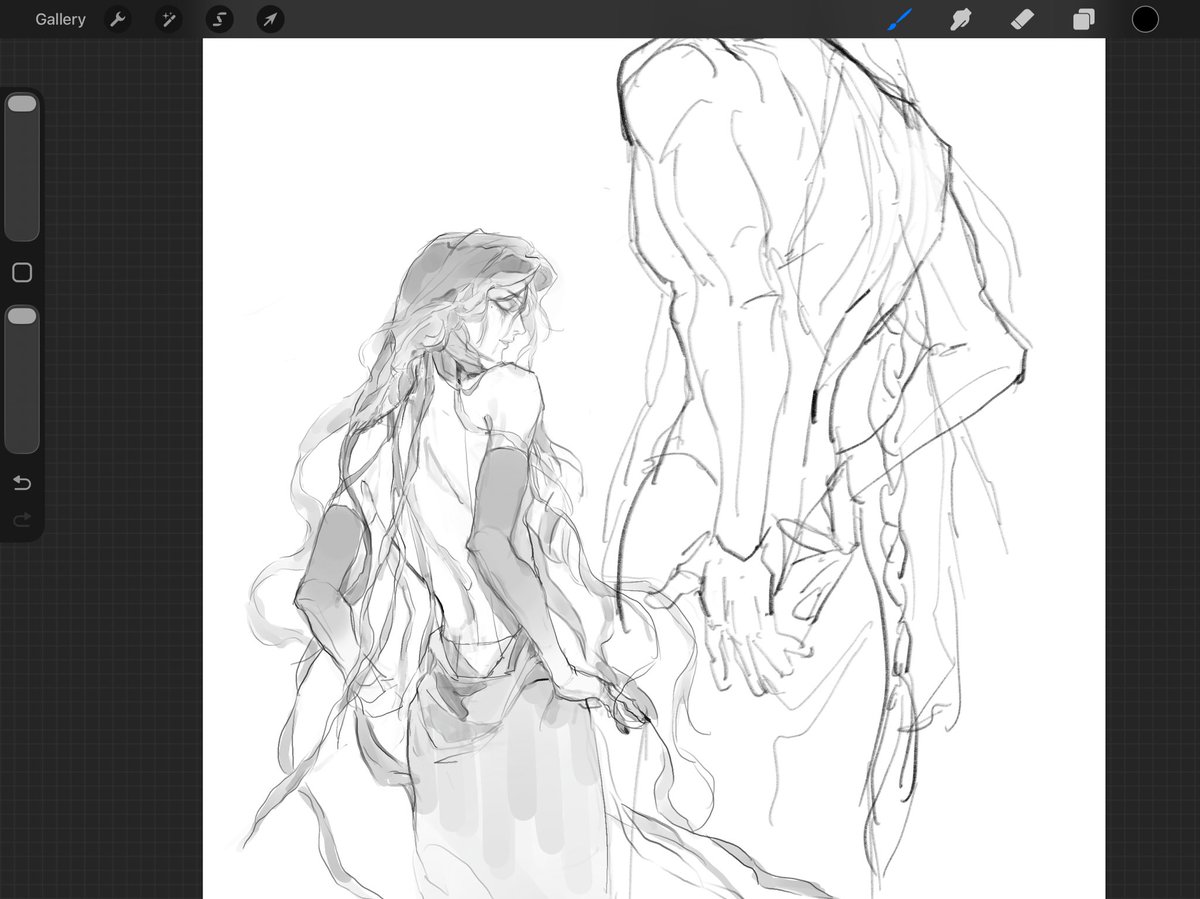Activate the Selection tool
This screenshot has height=899, width=1200.
pyautogui.click(x=219, y=19)
